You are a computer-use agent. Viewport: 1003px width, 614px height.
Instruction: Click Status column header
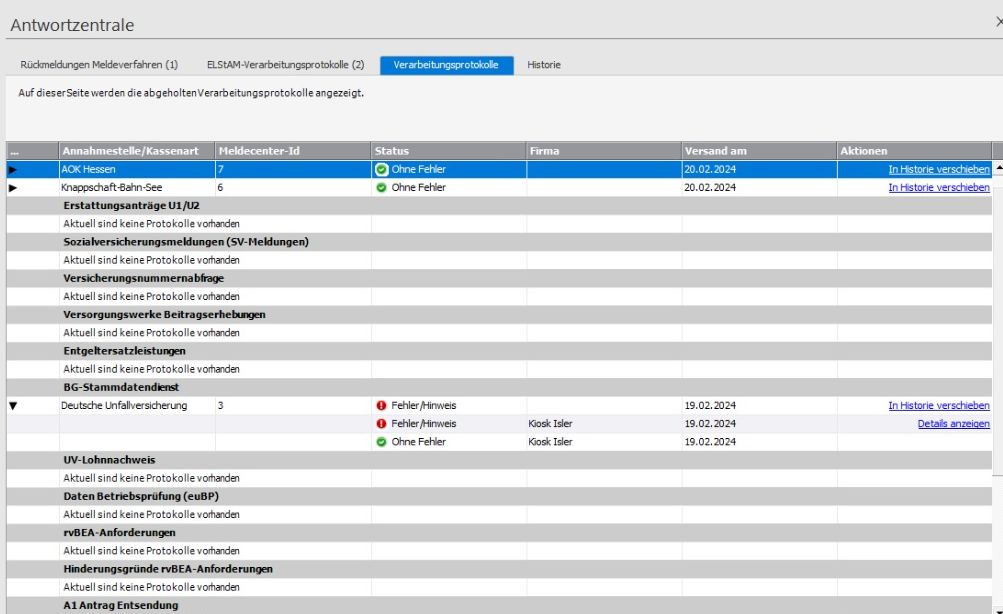pyautogui.click(x=448, y=151)
